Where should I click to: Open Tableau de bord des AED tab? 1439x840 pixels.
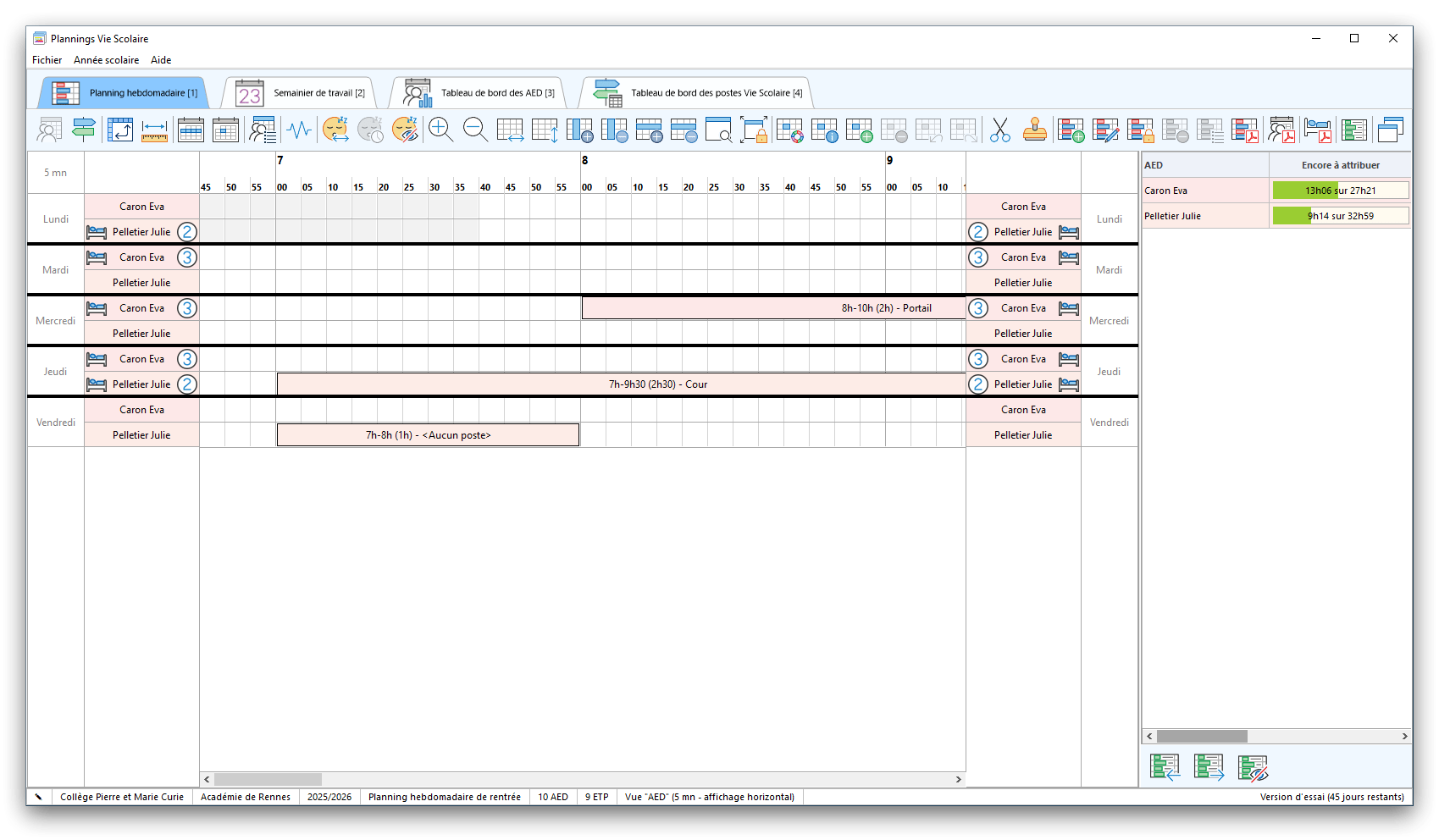479,93
